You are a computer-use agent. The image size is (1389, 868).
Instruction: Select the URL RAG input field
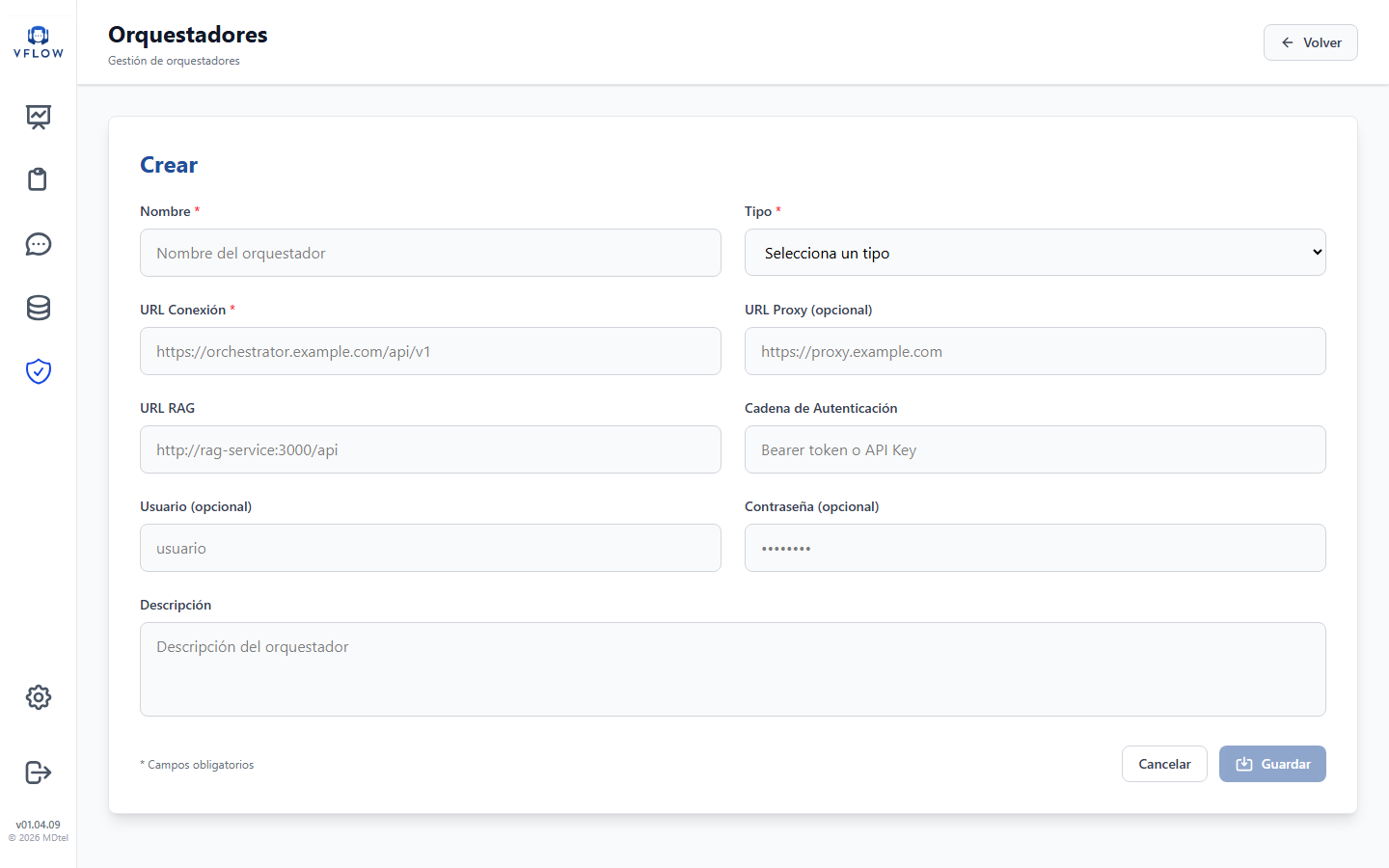[430, 449]
